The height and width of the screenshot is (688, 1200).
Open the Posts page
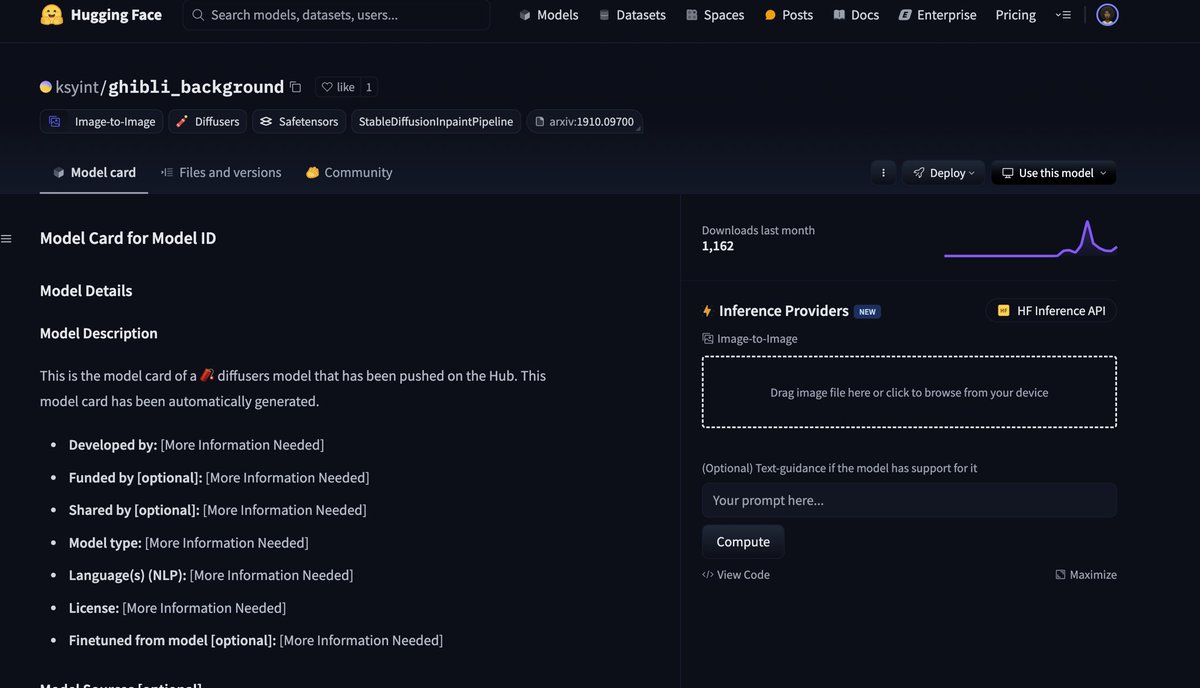pos(788,15)
